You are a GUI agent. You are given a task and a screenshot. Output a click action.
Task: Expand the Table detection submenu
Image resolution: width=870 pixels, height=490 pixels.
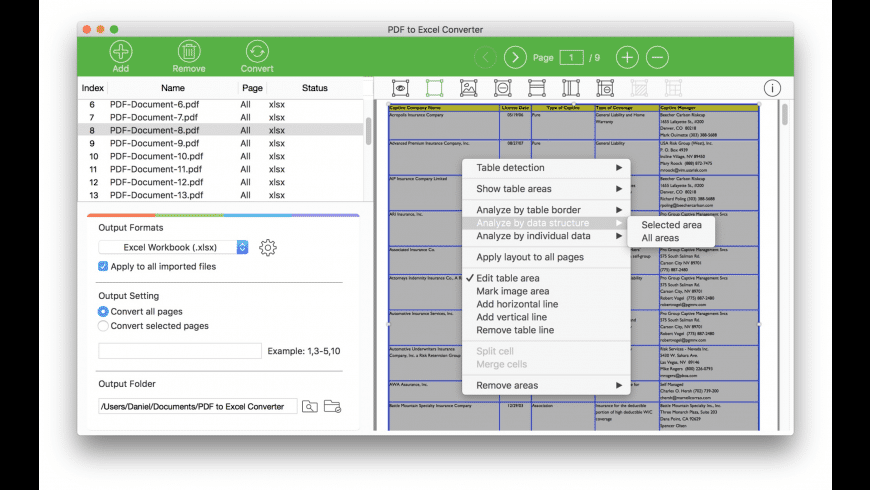546,168
